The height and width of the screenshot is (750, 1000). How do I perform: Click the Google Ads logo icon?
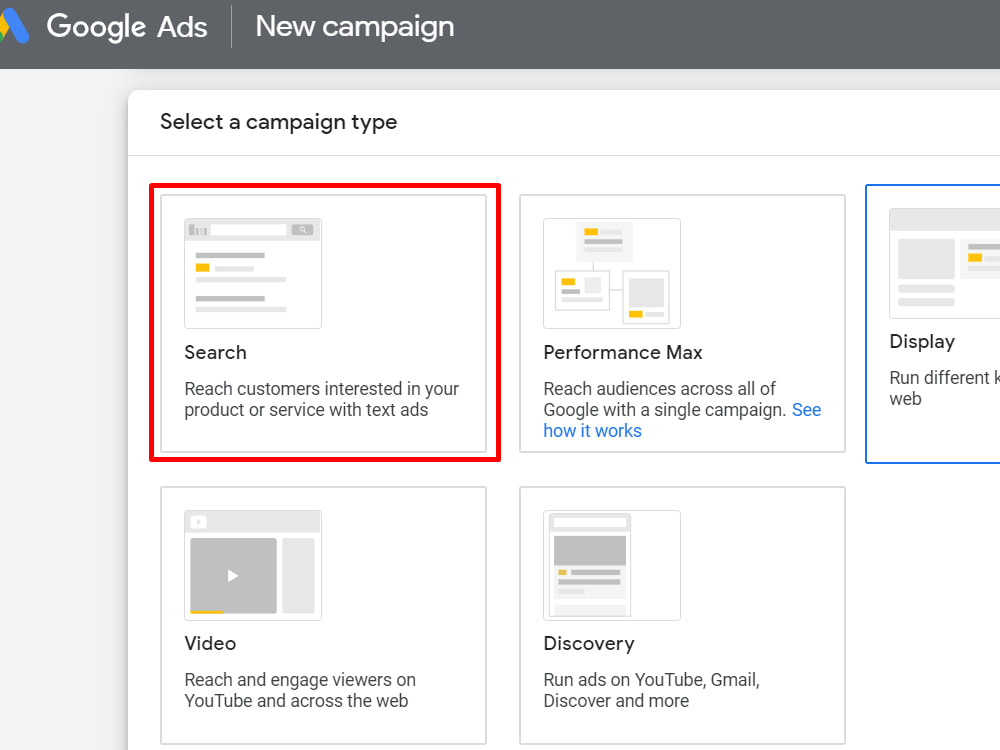click(x=13, y=26)
